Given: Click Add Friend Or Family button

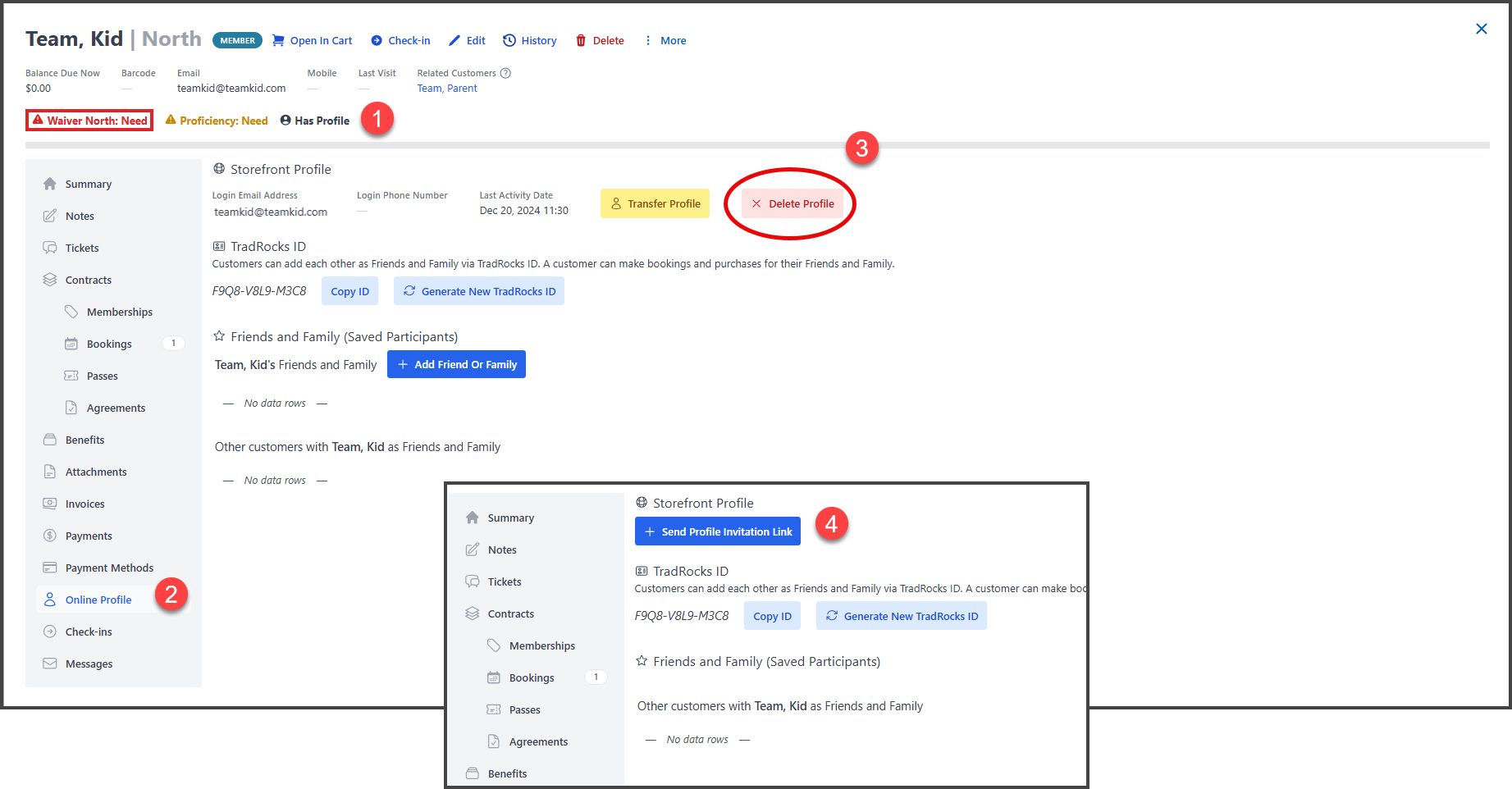Looking at the screenshot, I should point(456,364).
